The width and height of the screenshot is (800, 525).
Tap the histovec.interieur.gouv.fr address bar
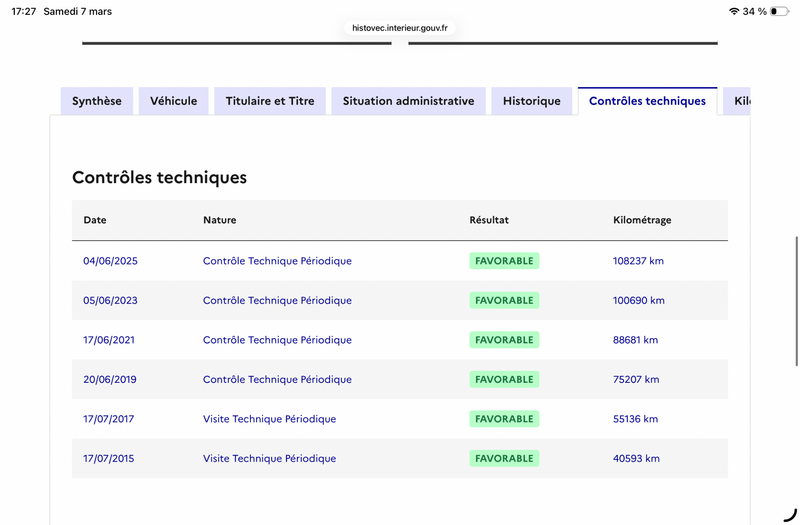pyautogui.click(x=400, y=28)
